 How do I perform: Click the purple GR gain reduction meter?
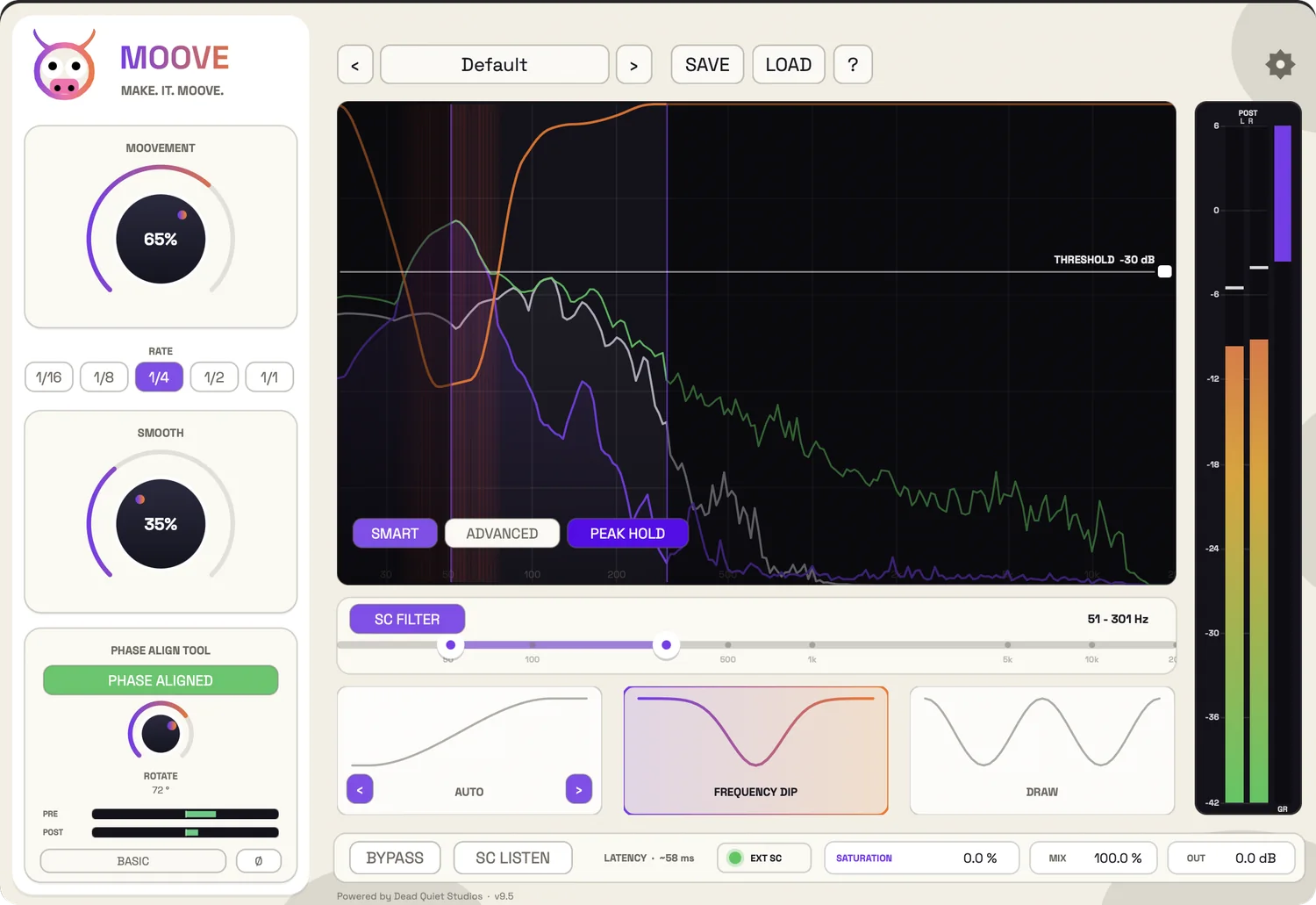(1283, 193)
